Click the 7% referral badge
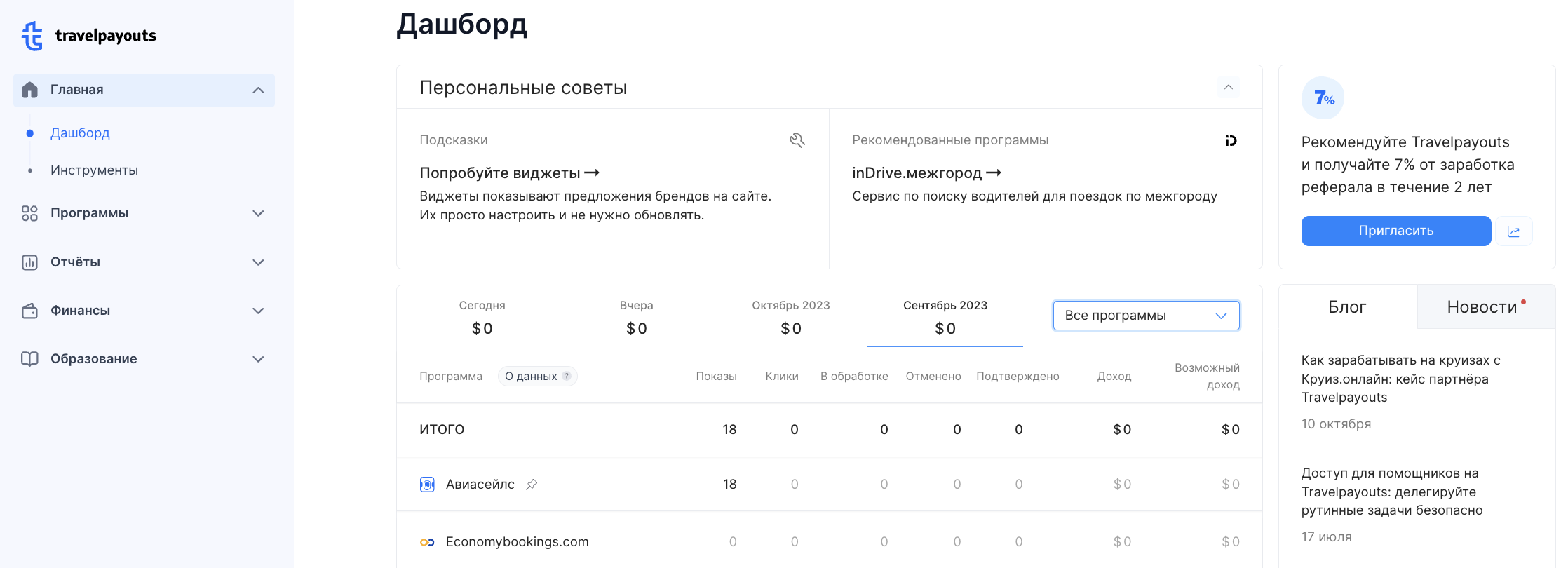 tap(1323, 98)
